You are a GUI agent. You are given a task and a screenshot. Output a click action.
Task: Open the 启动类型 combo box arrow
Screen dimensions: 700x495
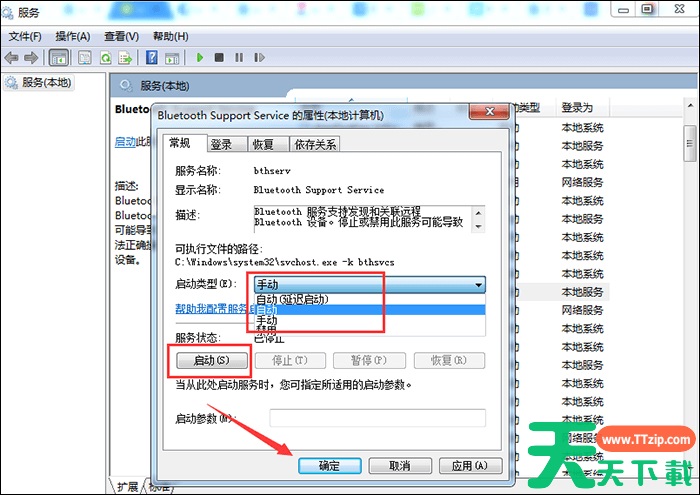pyautogui.click(x=477, y=285)
